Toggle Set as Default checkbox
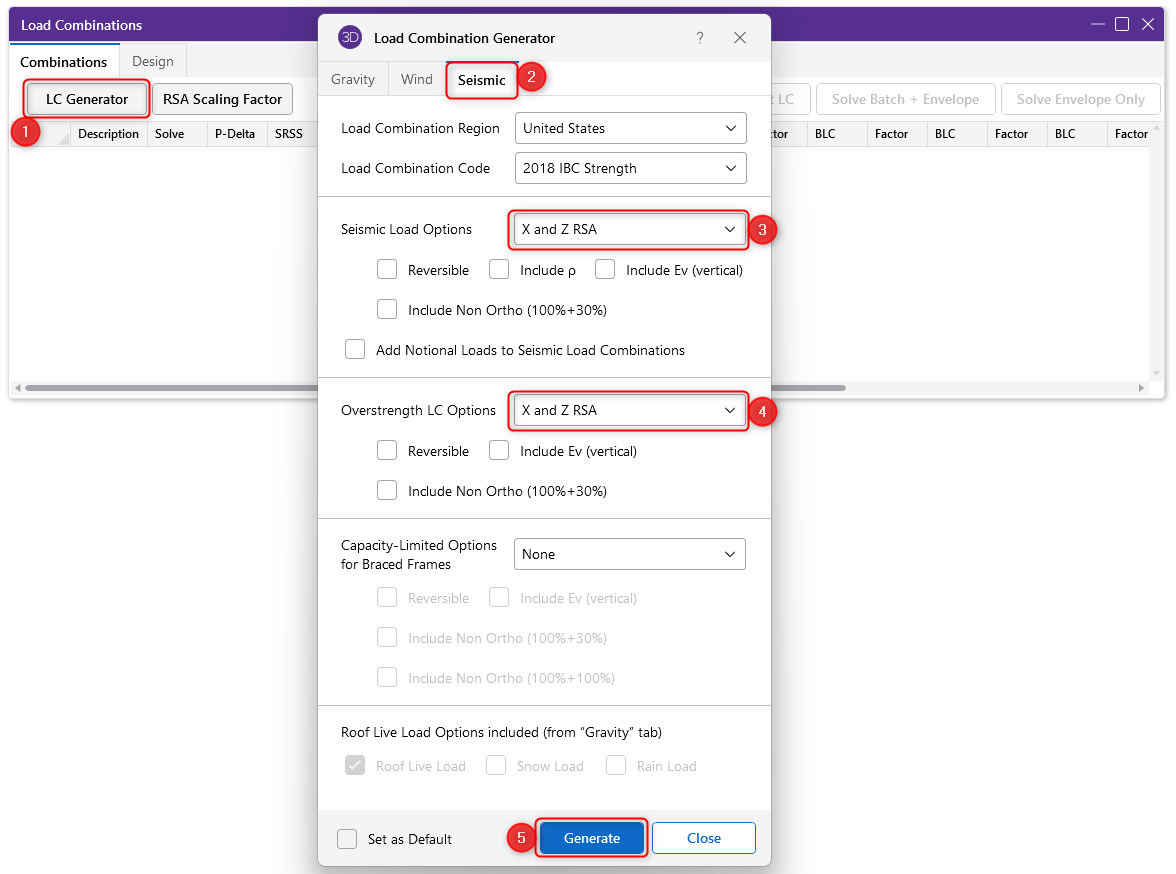The width and height of the screenshot is (1176, 874). tap(347, 839)
